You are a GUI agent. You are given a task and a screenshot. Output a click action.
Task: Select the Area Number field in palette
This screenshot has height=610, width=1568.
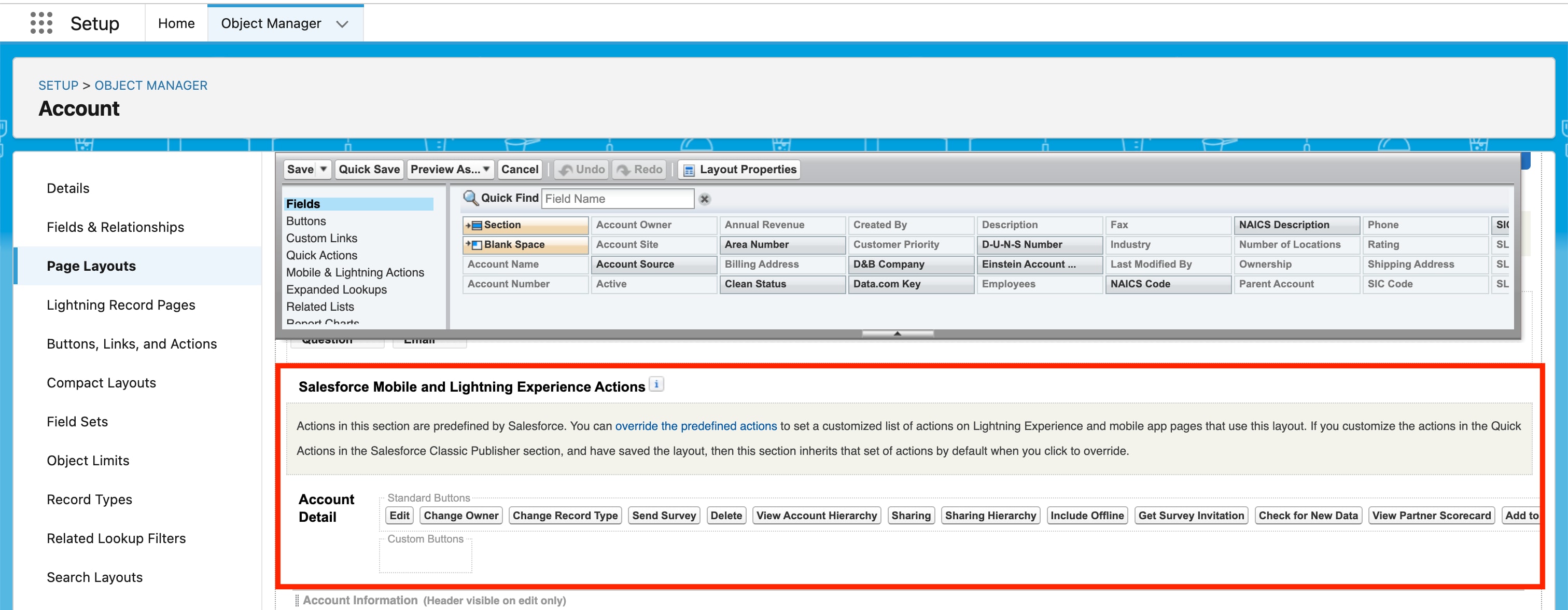[x=782, y=245]
